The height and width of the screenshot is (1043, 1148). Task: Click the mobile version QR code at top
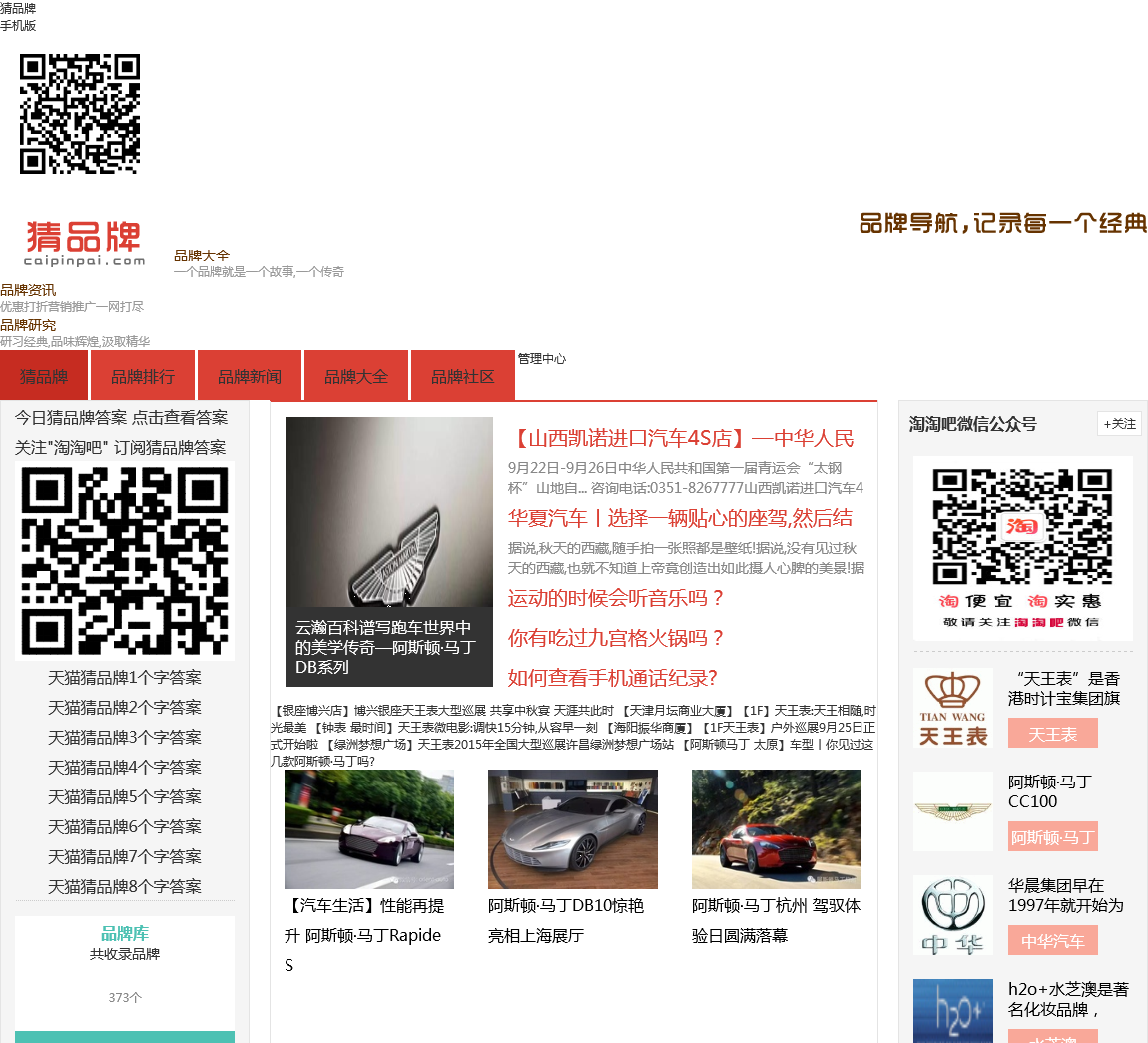(79, 114)
